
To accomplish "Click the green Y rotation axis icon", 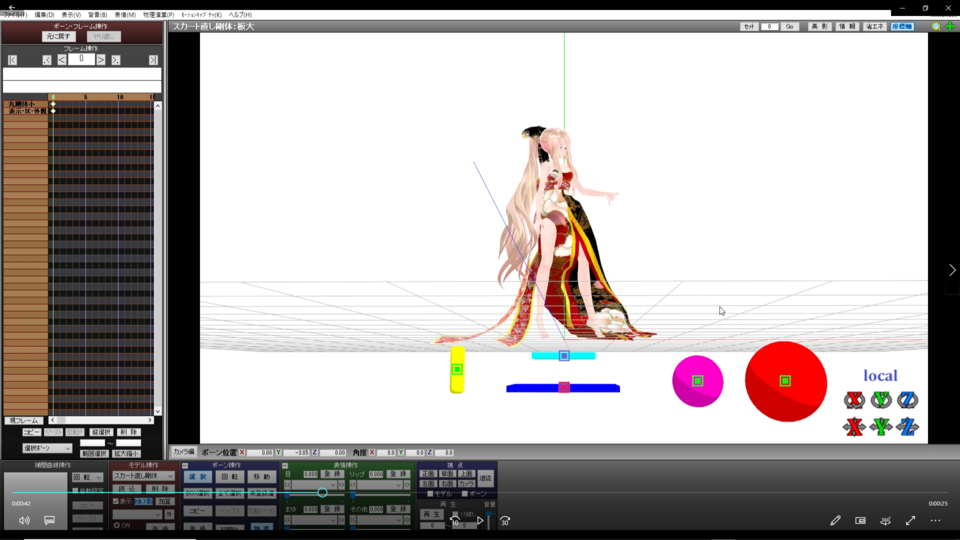I will click(880, 400).
